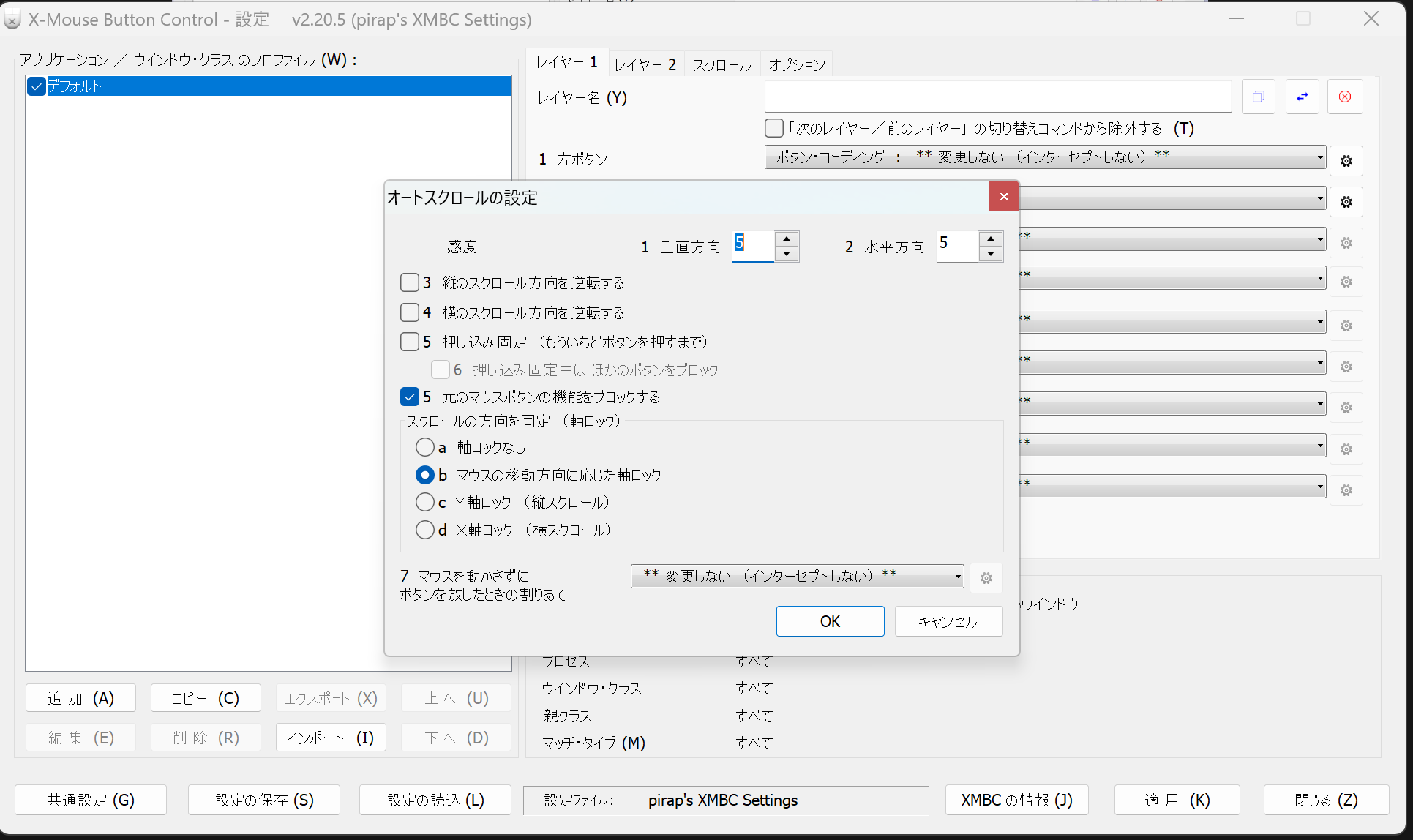Enable 縦のスクロール方向を逆転する checkbox

pyautogui.click(x=410, y=282)
